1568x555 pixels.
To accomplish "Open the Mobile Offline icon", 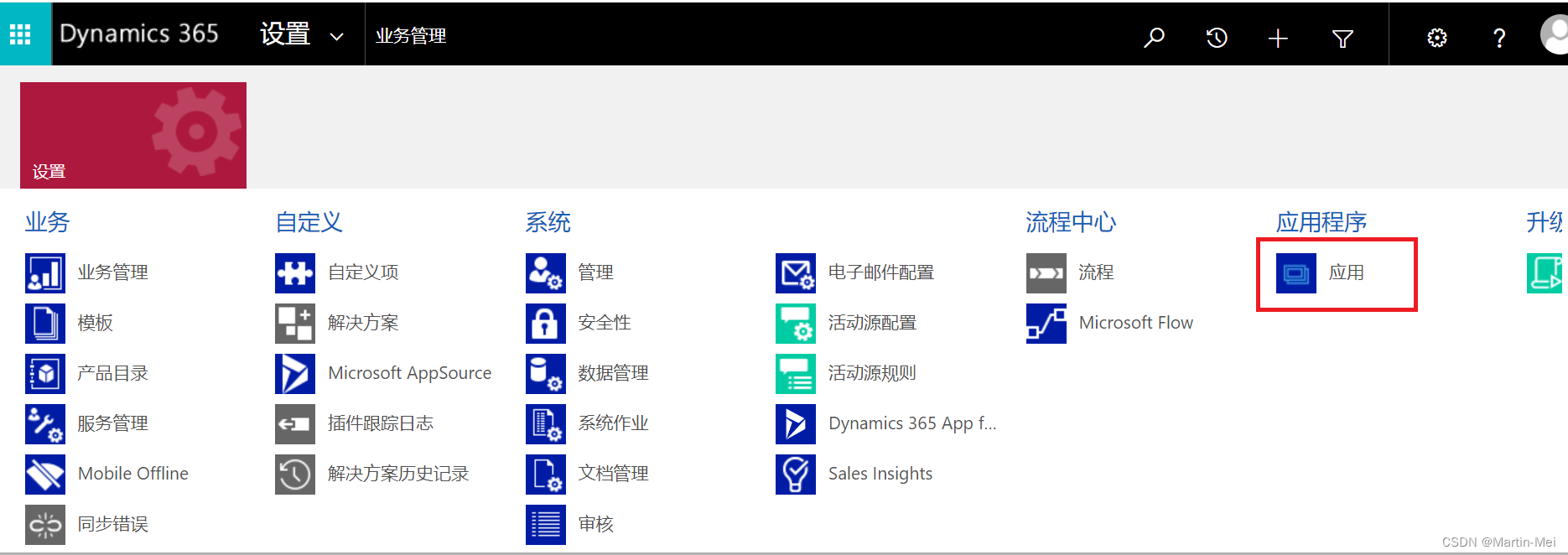I will pos(45,475).
